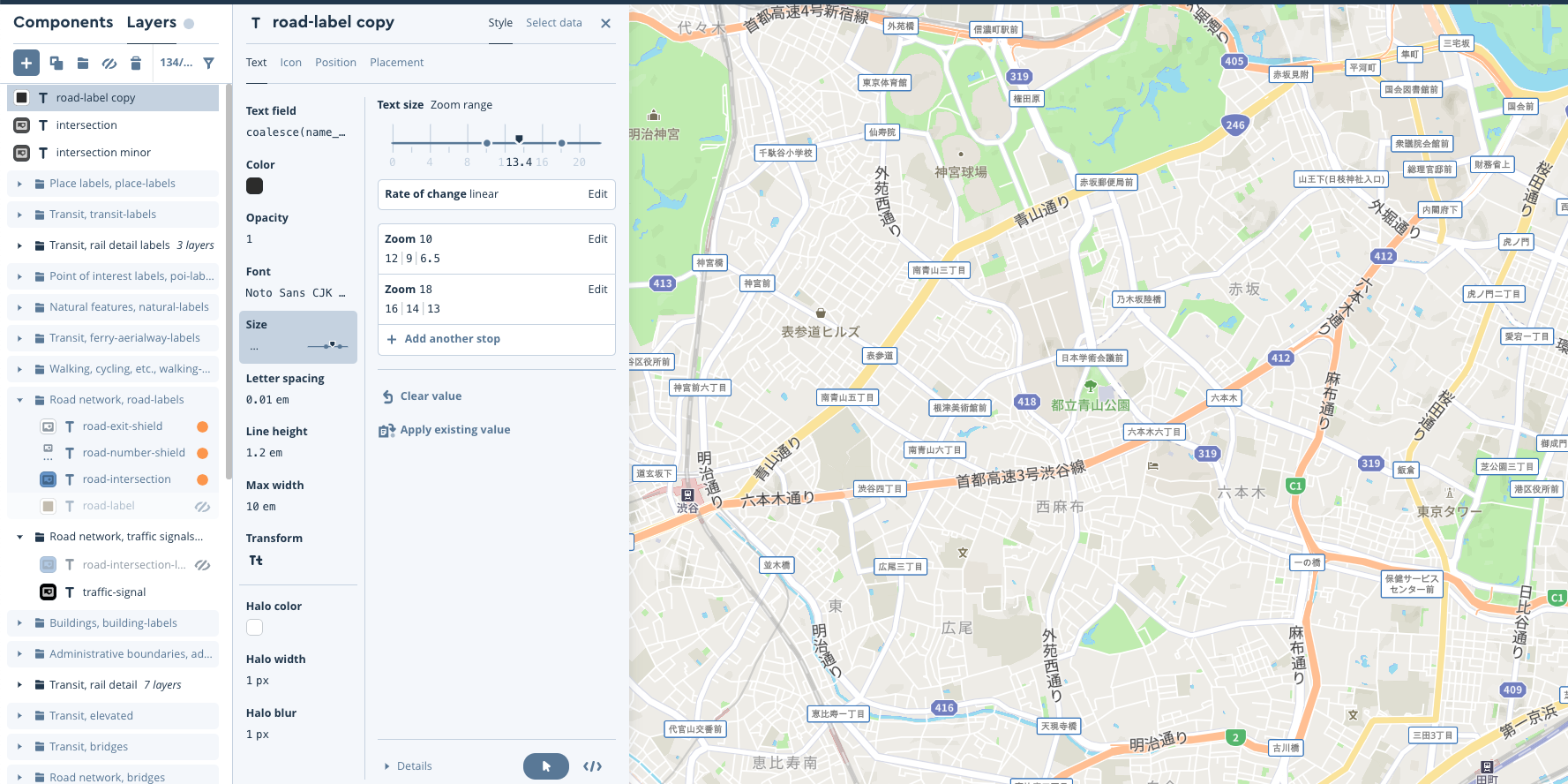Expand Buildings, building-labels group
Screen dimensions: 1568x784
click(19, 623)
